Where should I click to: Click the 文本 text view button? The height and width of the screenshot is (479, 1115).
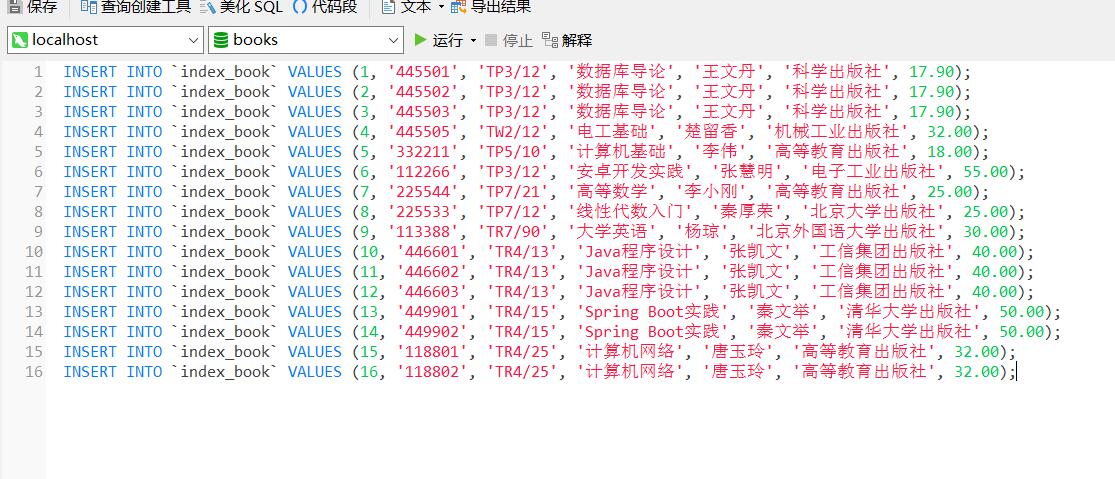tap(407, 7)
